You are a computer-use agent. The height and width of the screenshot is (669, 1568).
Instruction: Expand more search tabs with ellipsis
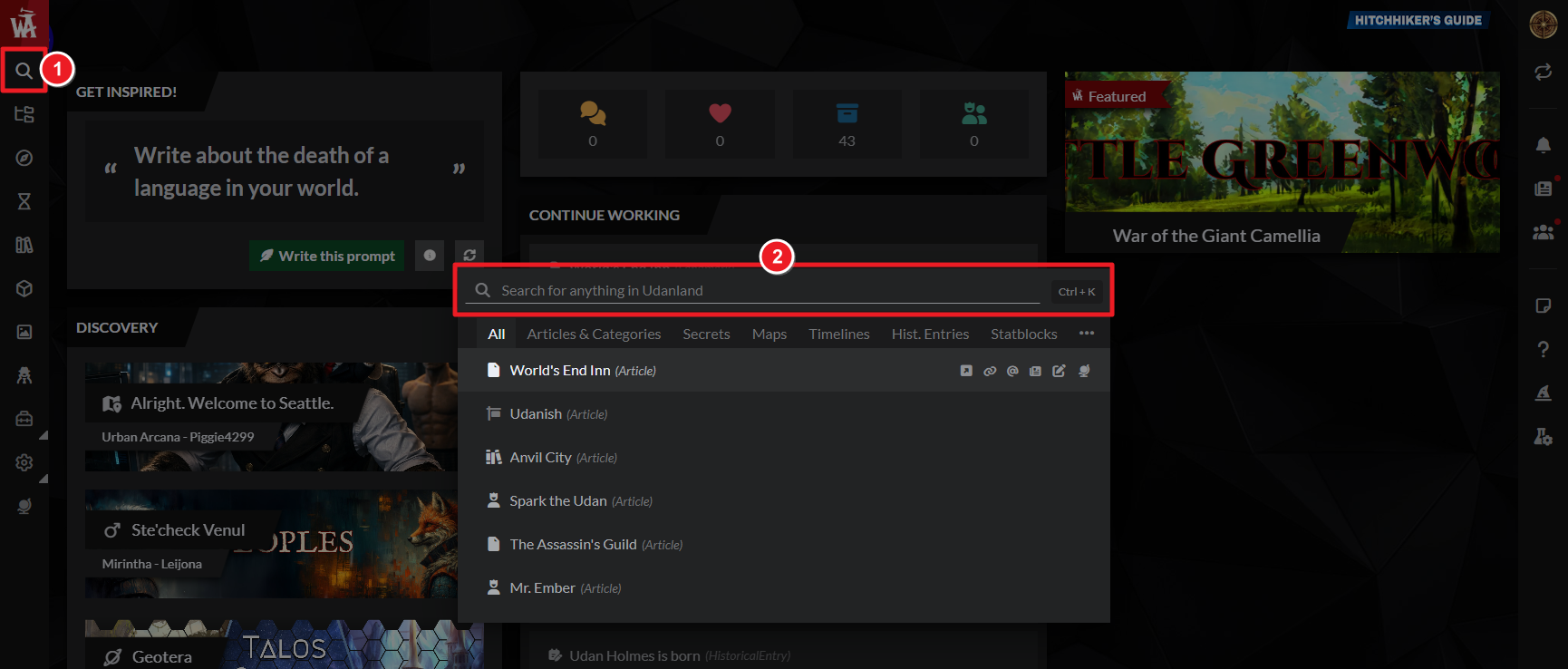[x=1087, y=334]
